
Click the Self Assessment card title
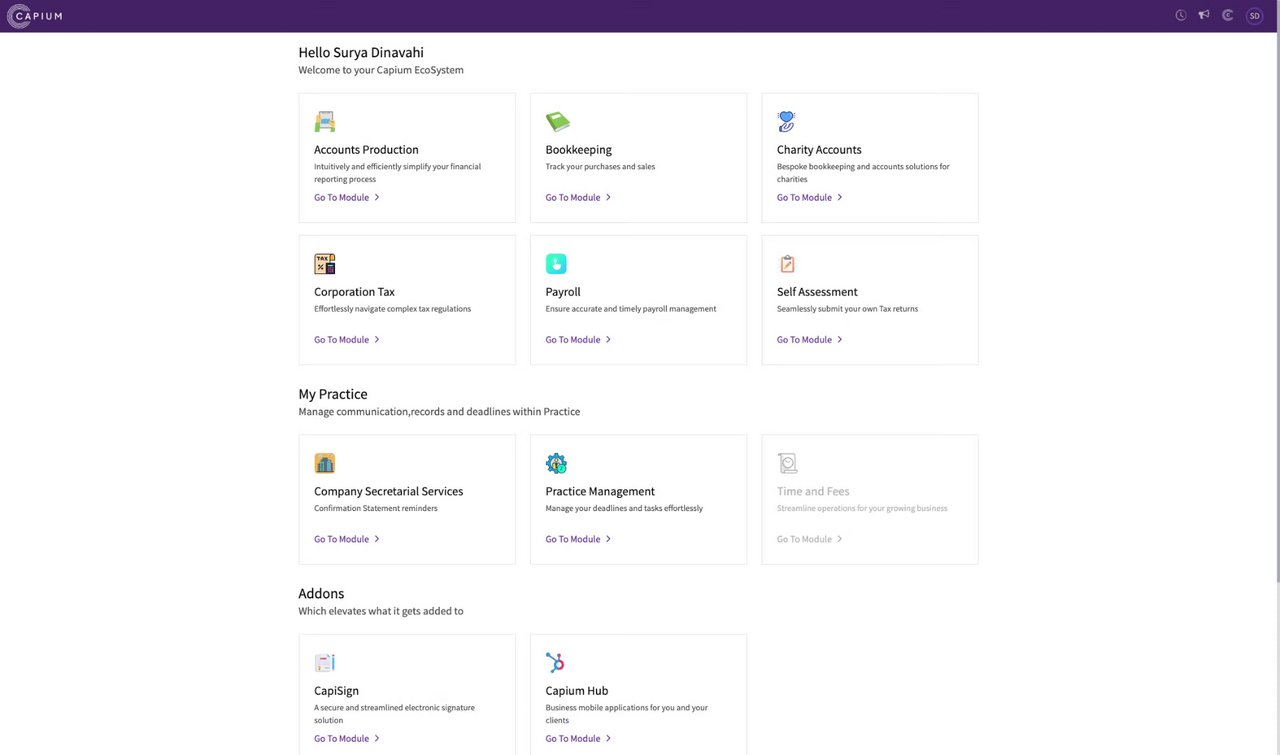817,292
